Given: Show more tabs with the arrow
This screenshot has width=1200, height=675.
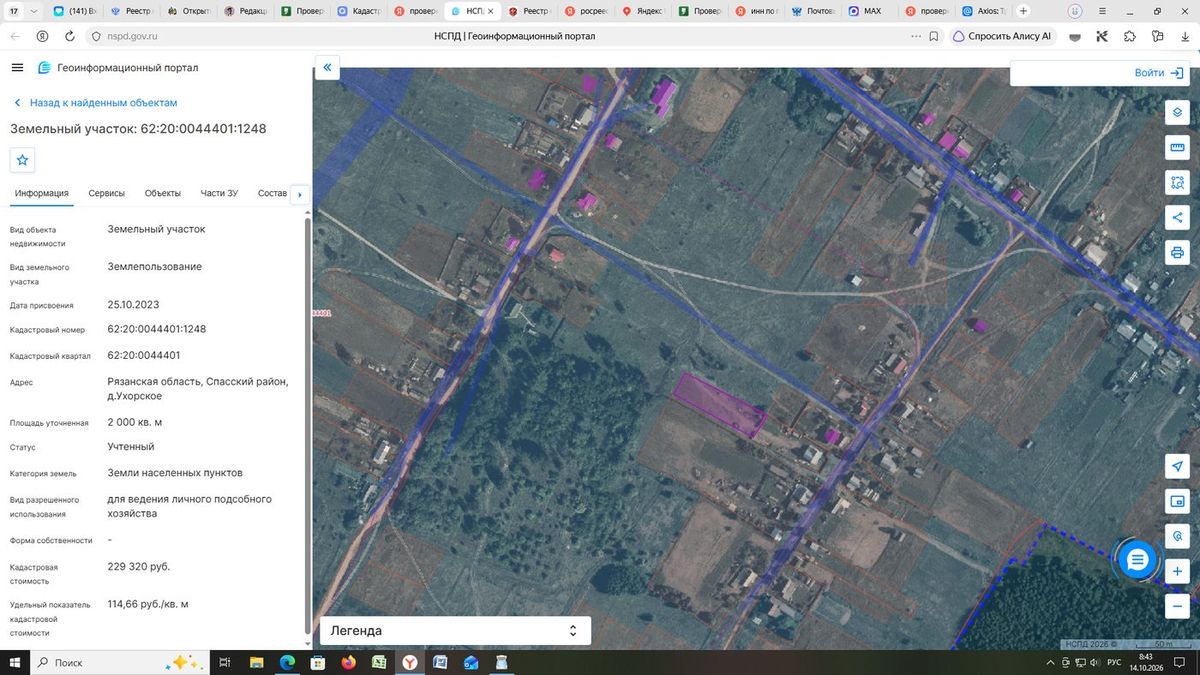Looking at the screenshot, I should click(300, 194).
